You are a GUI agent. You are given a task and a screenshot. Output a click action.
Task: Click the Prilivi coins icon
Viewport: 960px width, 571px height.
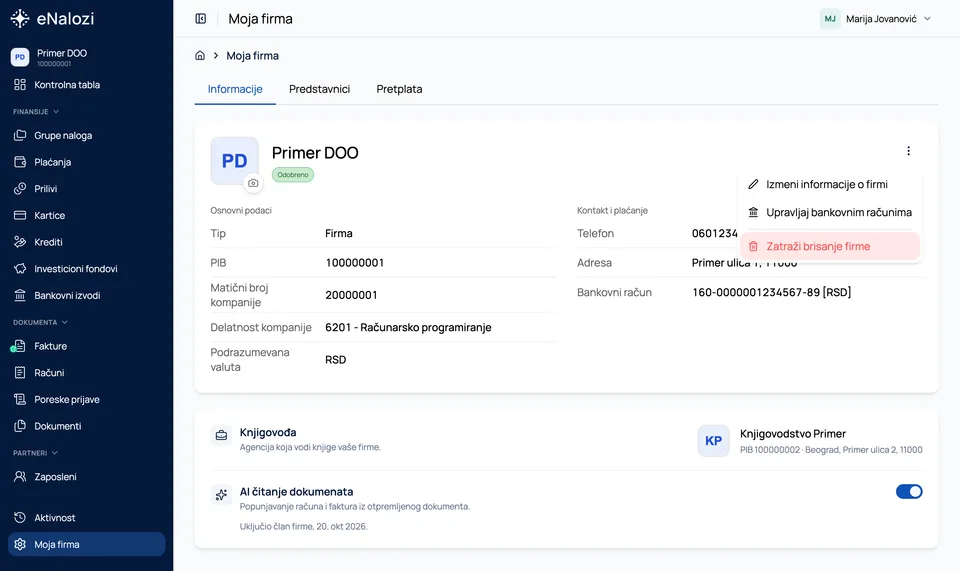pos(20,188)
